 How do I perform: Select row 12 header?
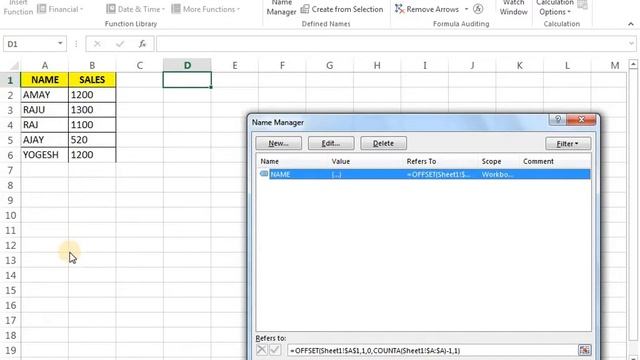(10, 245)
